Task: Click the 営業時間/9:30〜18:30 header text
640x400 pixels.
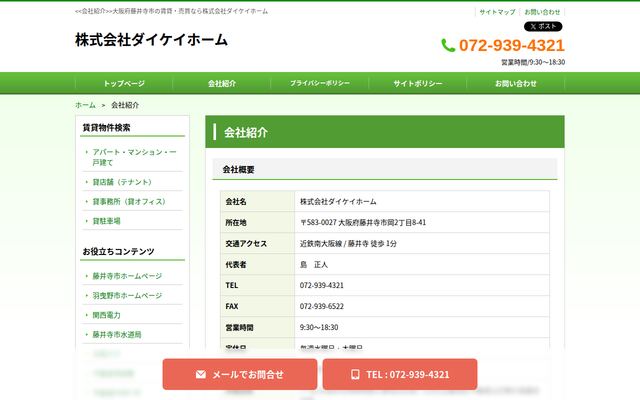Action: [533, 62]
